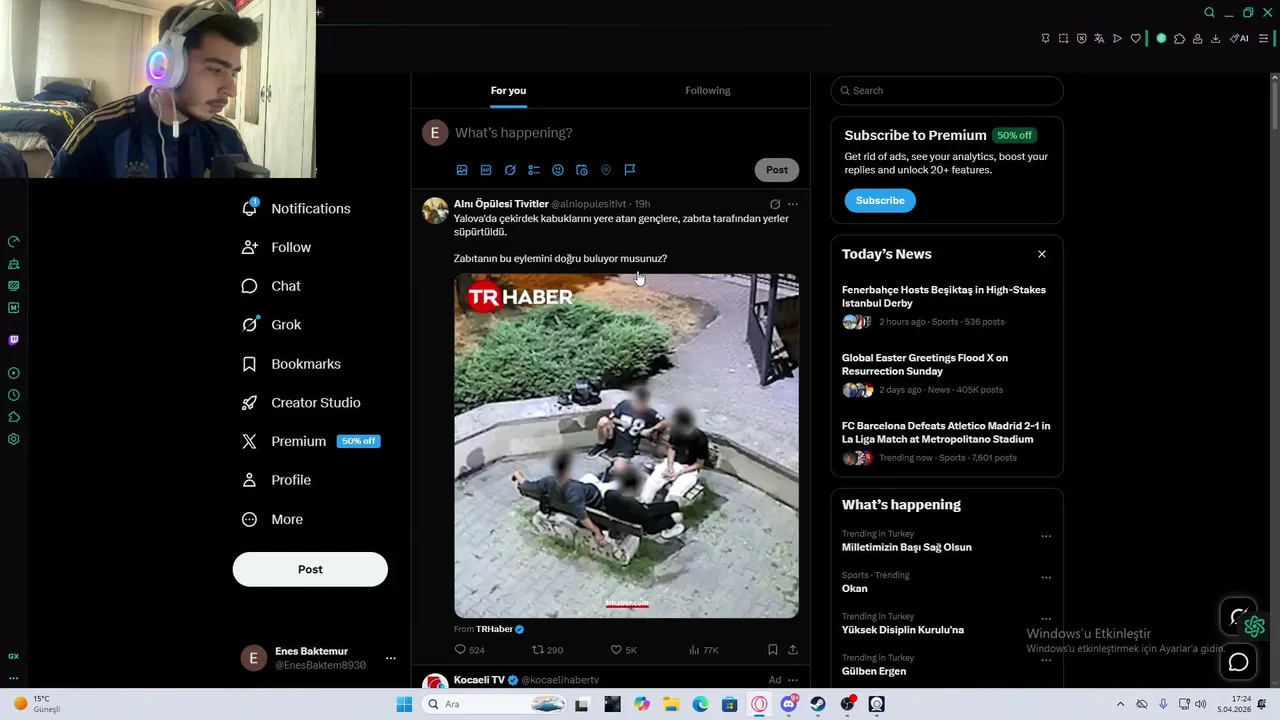The height and width of the screenshot is (720, 1280).
Task: Open the extensions puzzle icon
Action: coord(1180,38)
